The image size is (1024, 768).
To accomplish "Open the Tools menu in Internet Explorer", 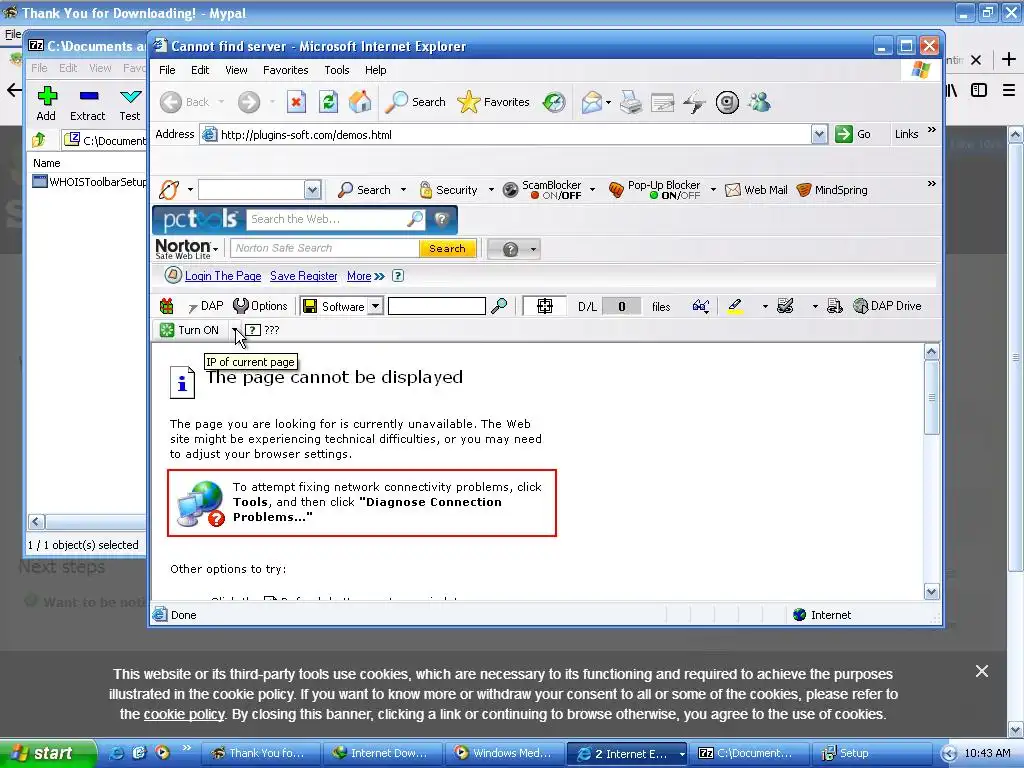I will tap(337, 70).
